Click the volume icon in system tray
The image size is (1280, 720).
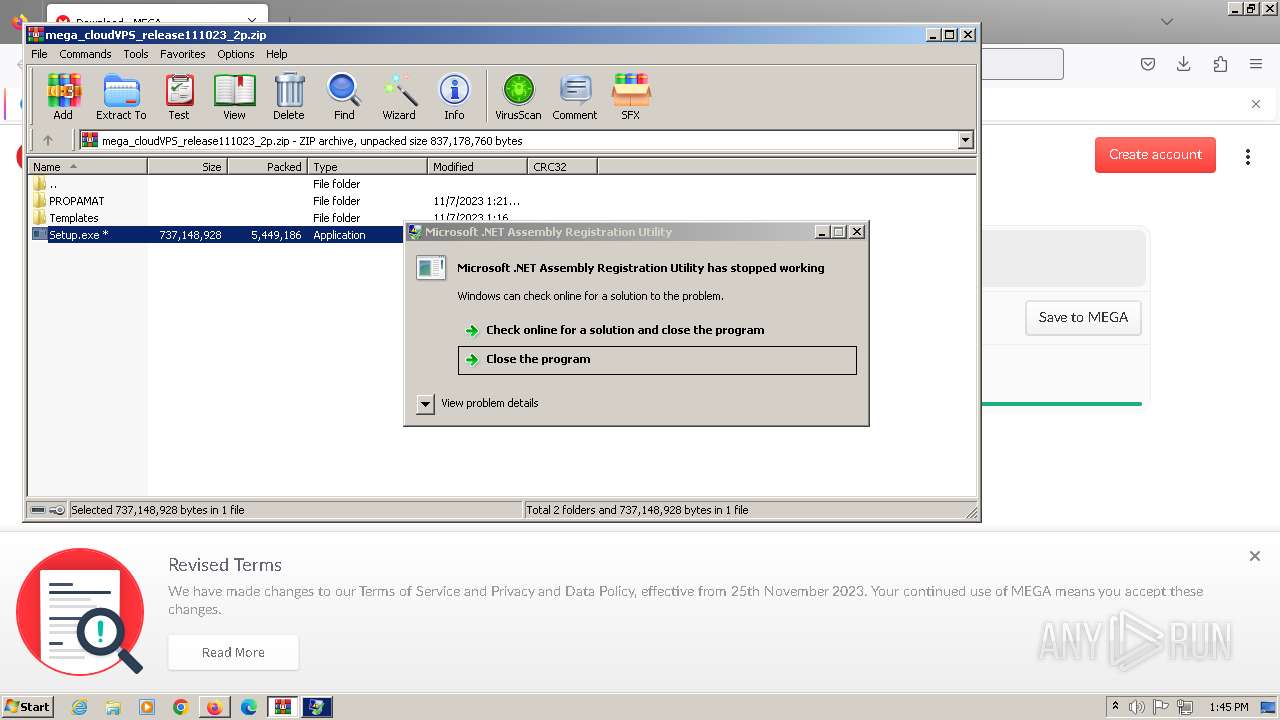pos(1136,707)
